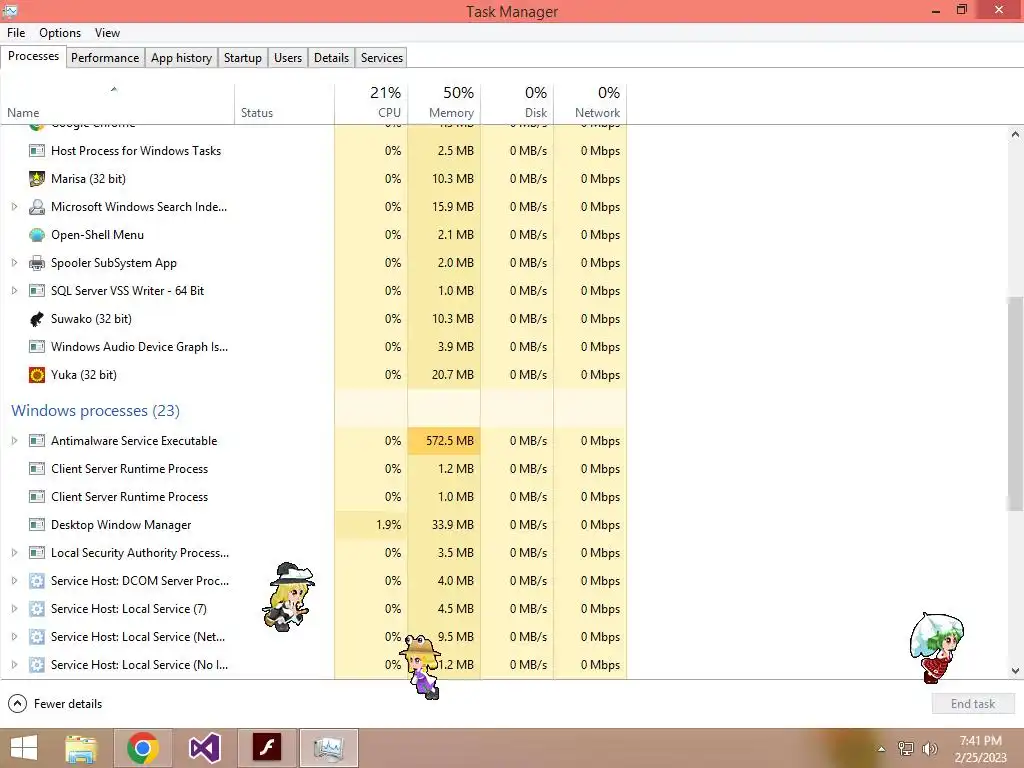Sort by the Network column header
This screenshot has width=1024, height=768.
pyautogui.click(x=590, y=104)
